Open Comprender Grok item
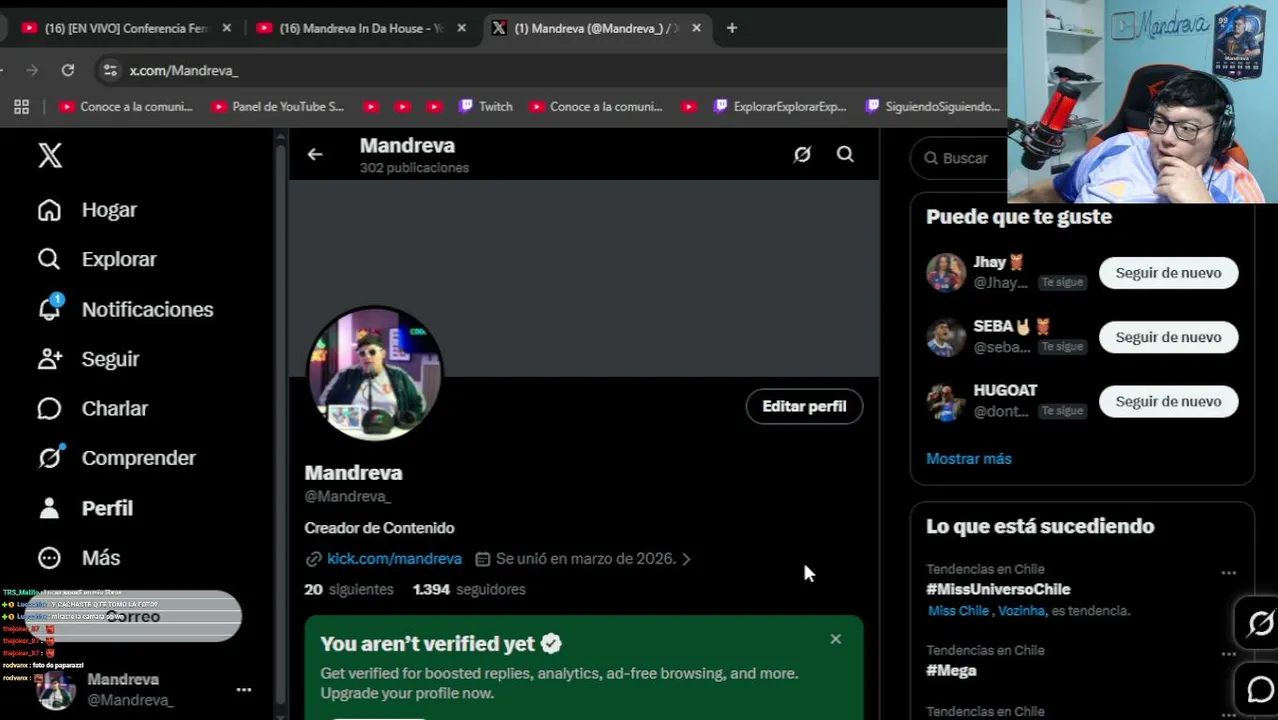 (x=116, y=458)
